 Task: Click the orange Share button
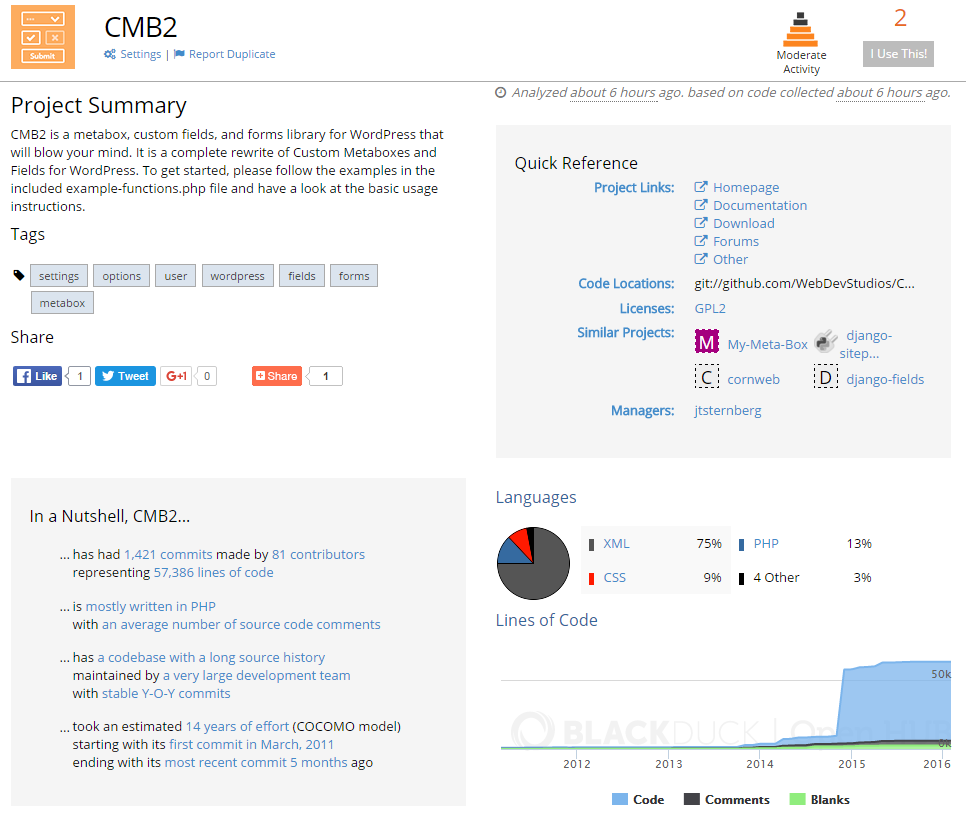(277, 376)
